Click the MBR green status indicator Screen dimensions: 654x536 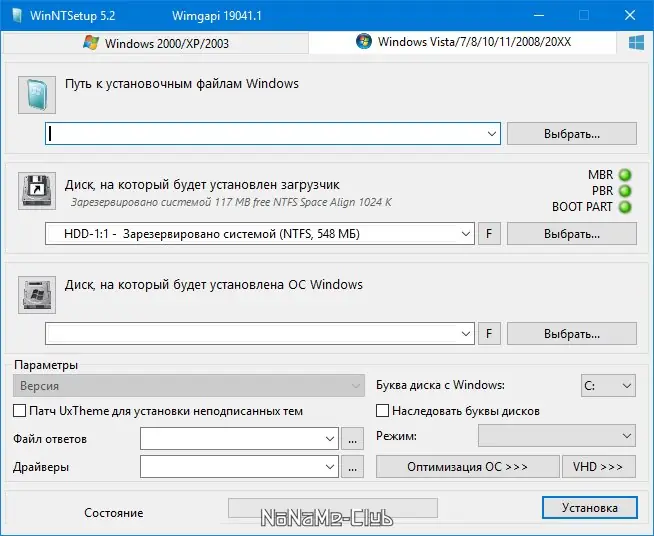pos(625,175)
